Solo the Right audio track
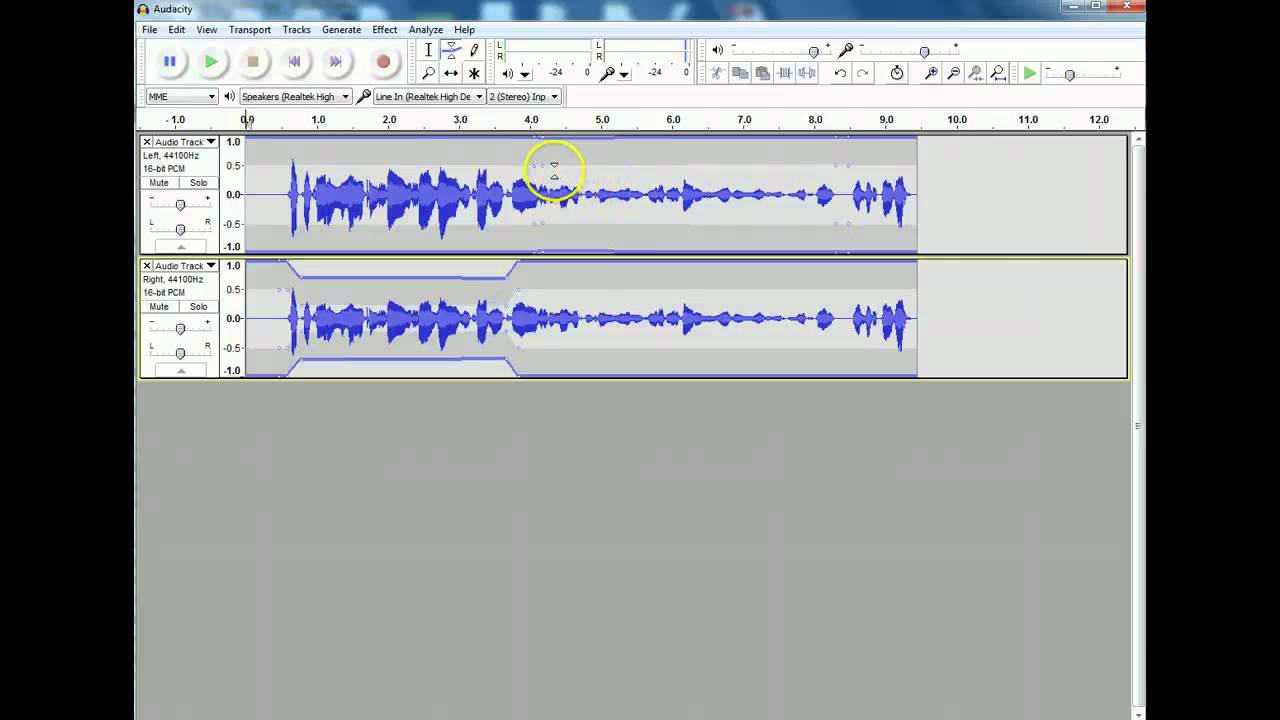 click(x=198, y=307)
